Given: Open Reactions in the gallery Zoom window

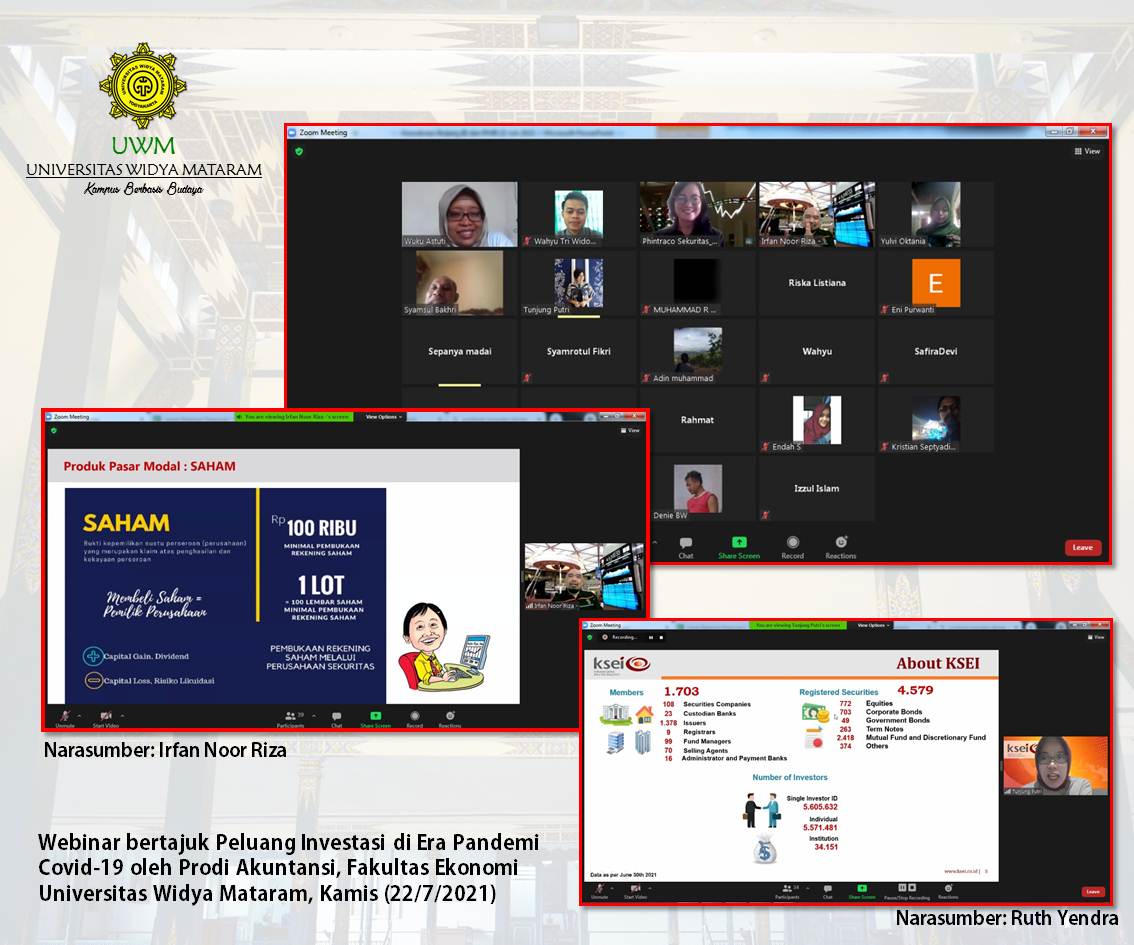Looking at the screenshot, I should pyautogui.click(x=840, y=546).
